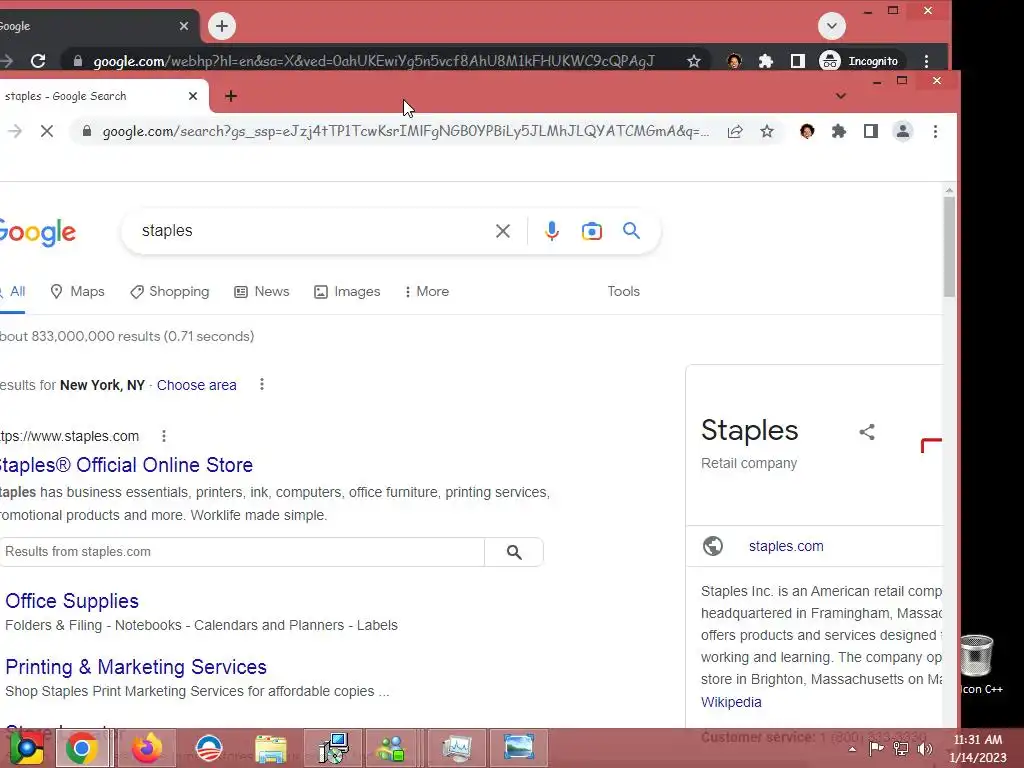Search by image with camera icon
The height and width of the screenshot is (768, 1024).
pyautogui.click(x=592, y=231)
